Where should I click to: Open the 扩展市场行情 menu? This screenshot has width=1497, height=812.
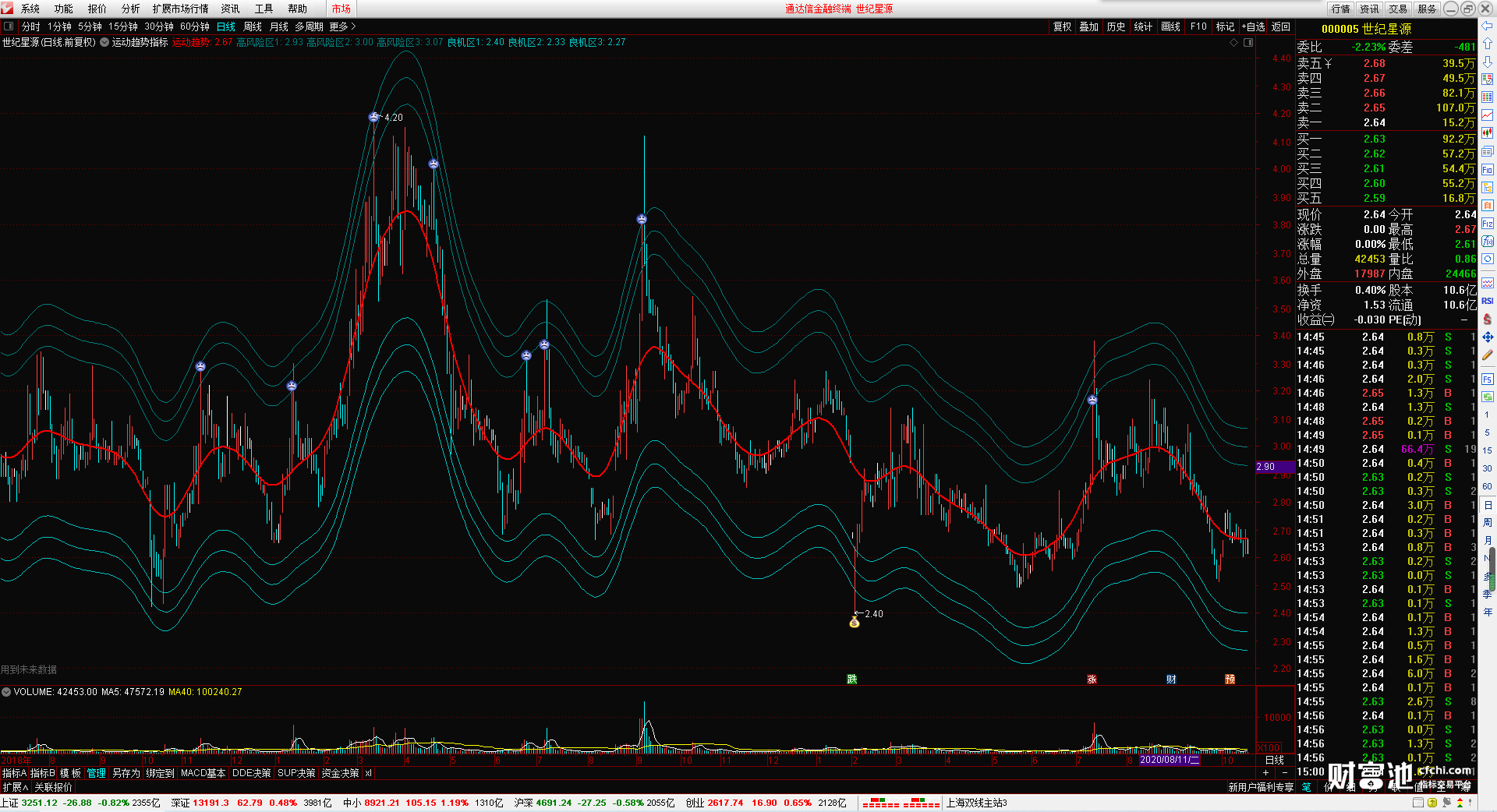tap(181, 9)
